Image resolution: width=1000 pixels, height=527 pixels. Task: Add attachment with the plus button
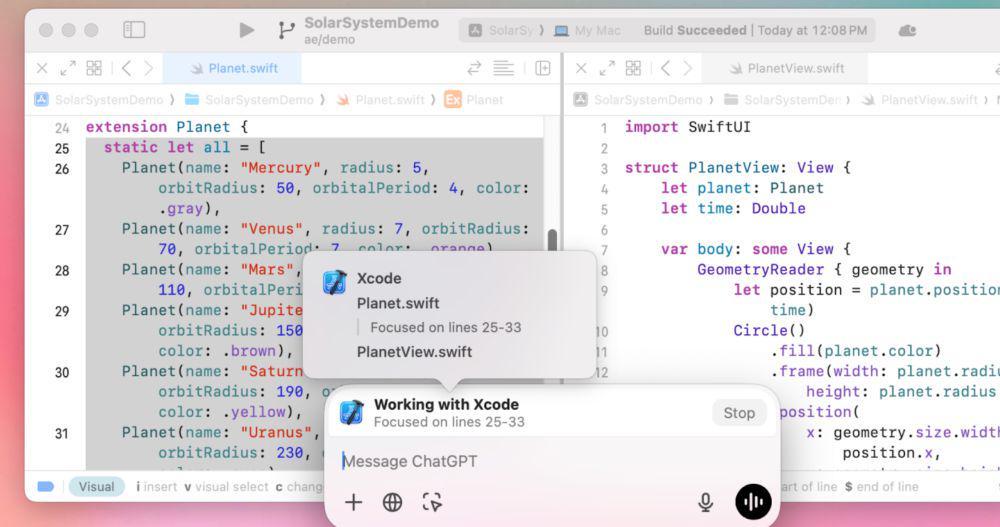point(353,502)
